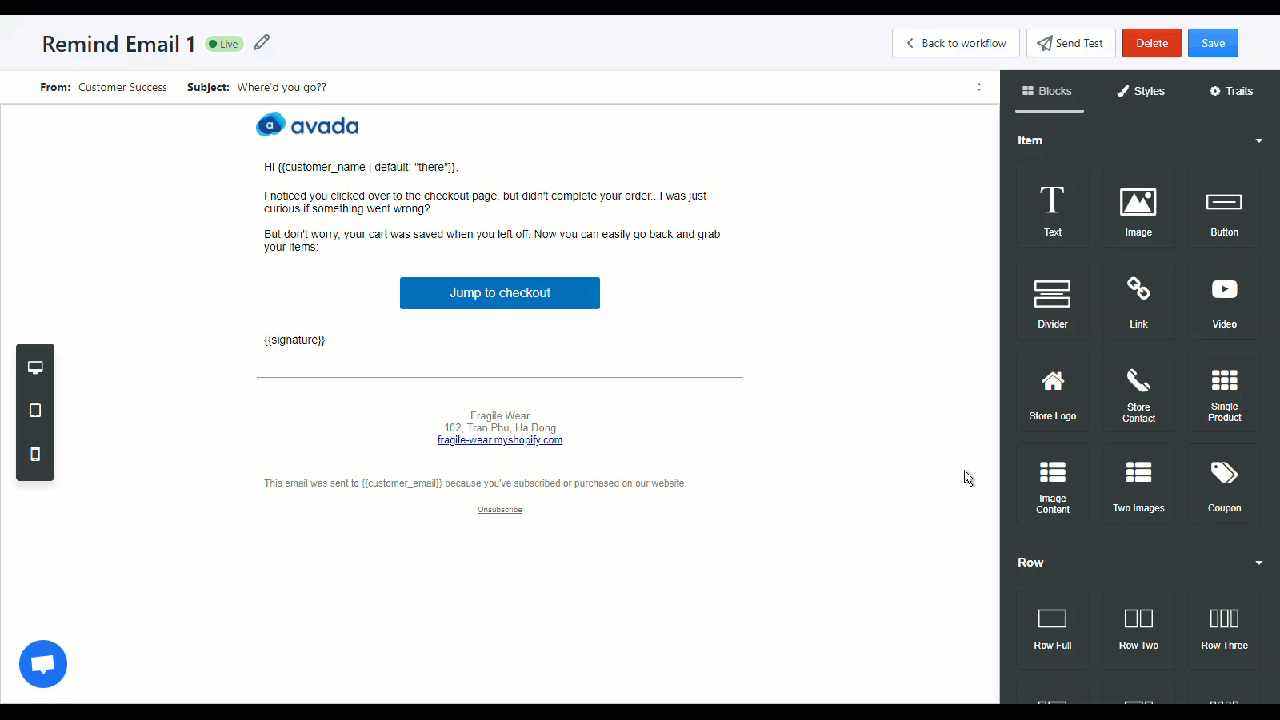This screenshot has width=1280, height=720.
Task: Pick the Coupon block icon
Action: pos(1224,474)
